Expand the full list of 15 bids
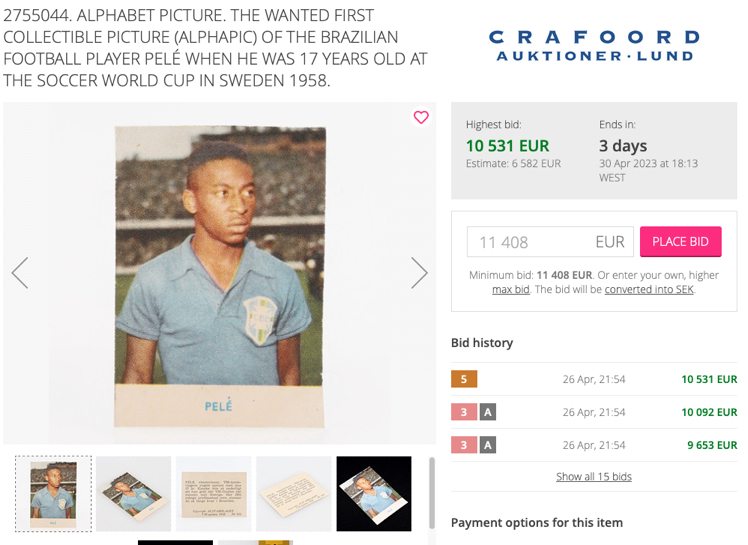 pyautogui.click(x=594, y=477)
